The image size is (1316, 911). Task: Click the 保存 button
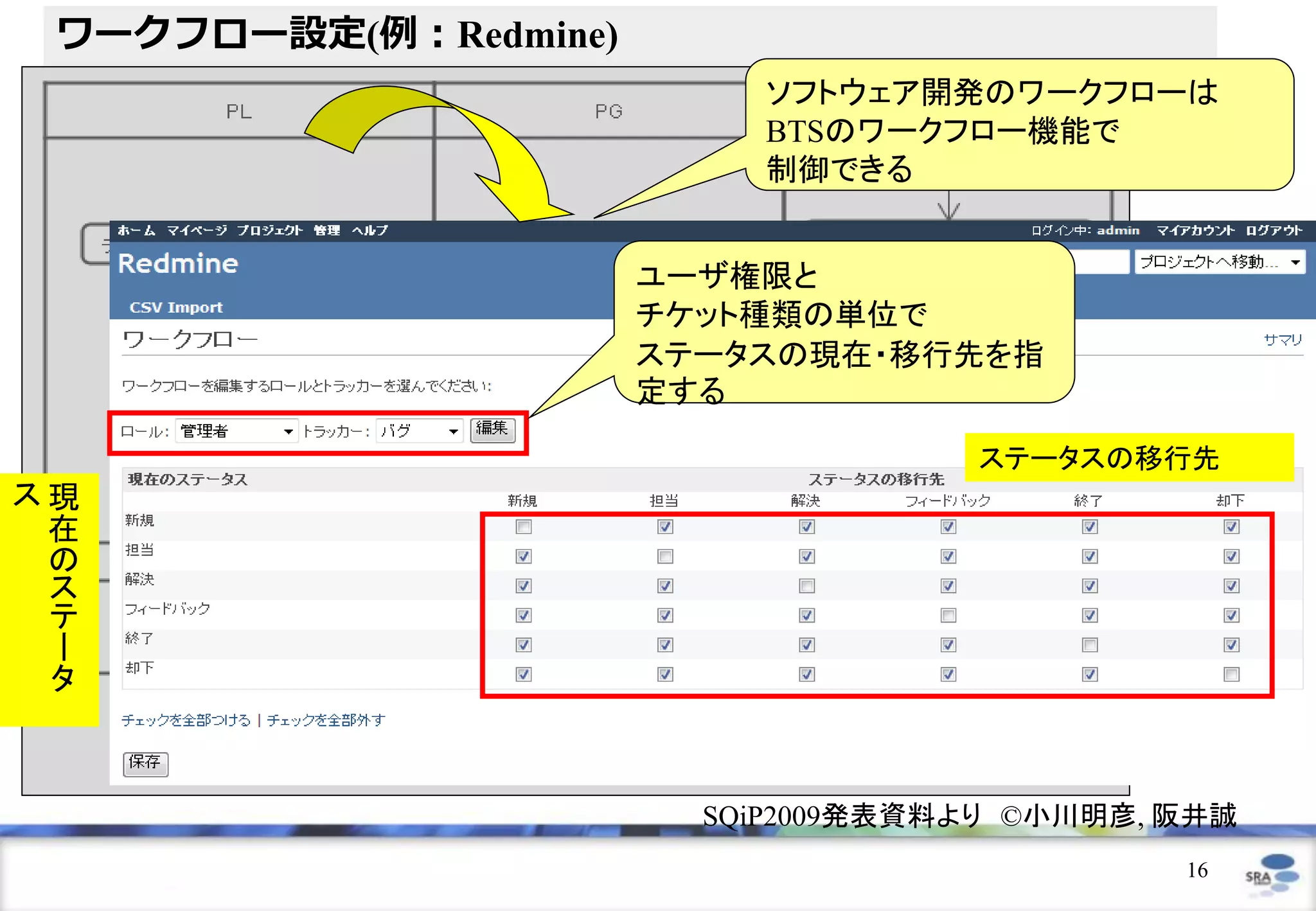point(145,763)
